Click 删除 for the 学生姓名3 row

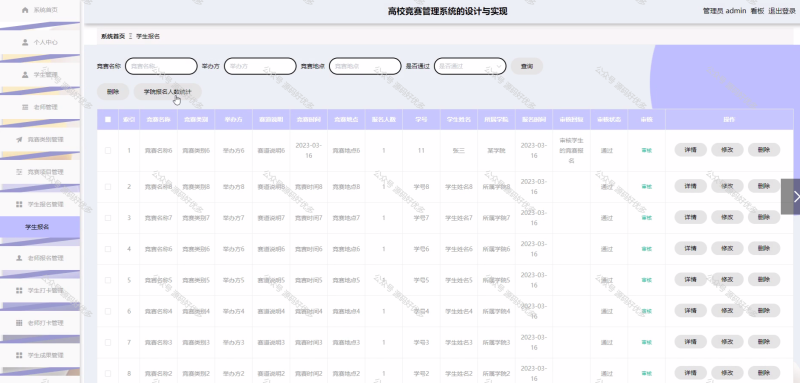tap(764, 342)
